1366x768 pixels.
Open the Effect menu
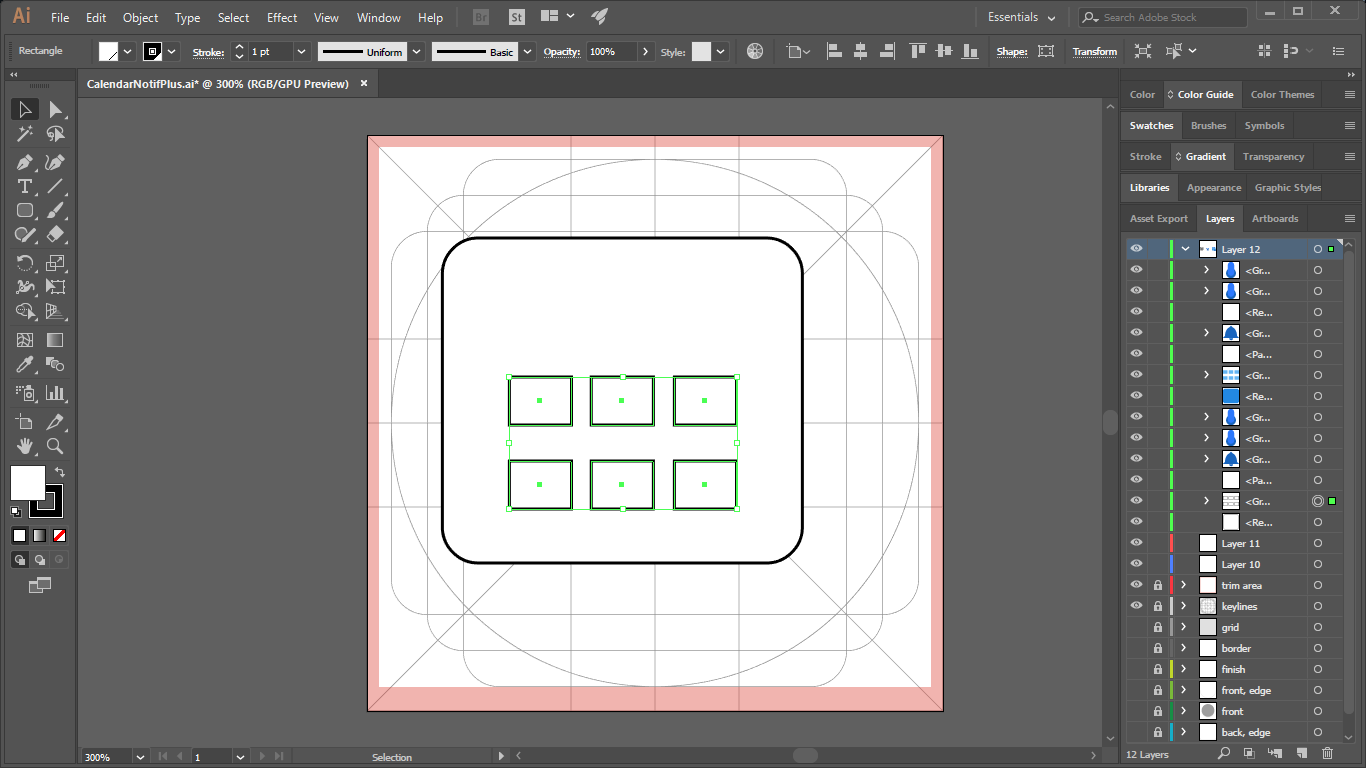(282, 18)
